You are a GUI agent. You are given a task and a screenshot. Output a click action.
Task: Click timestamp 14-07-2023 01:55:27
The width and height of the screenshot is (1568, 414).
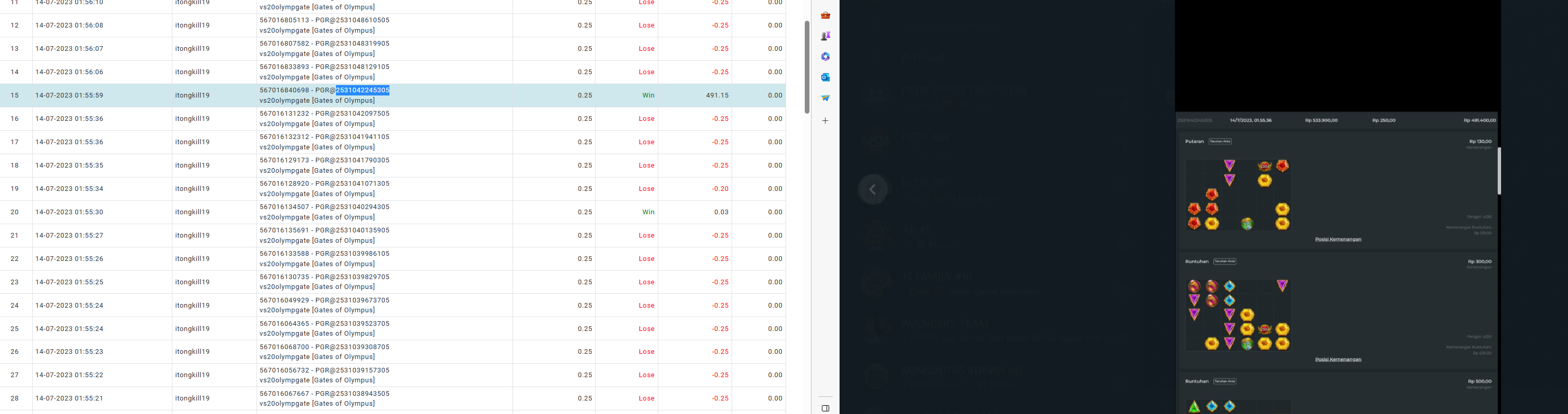point(70,235)
